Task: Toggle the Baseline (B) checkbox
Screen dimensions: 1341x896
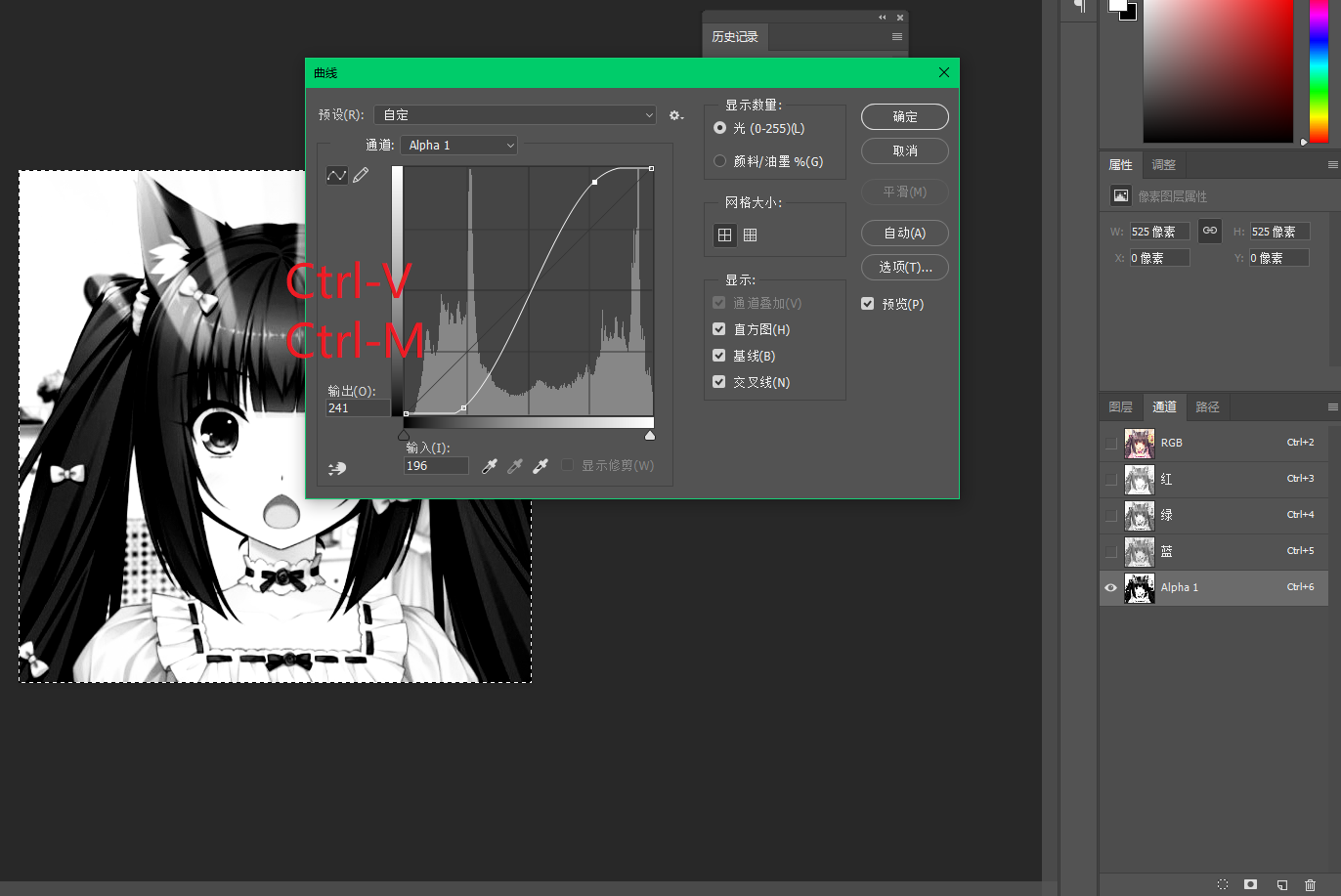Action: (x=719, y=356)
